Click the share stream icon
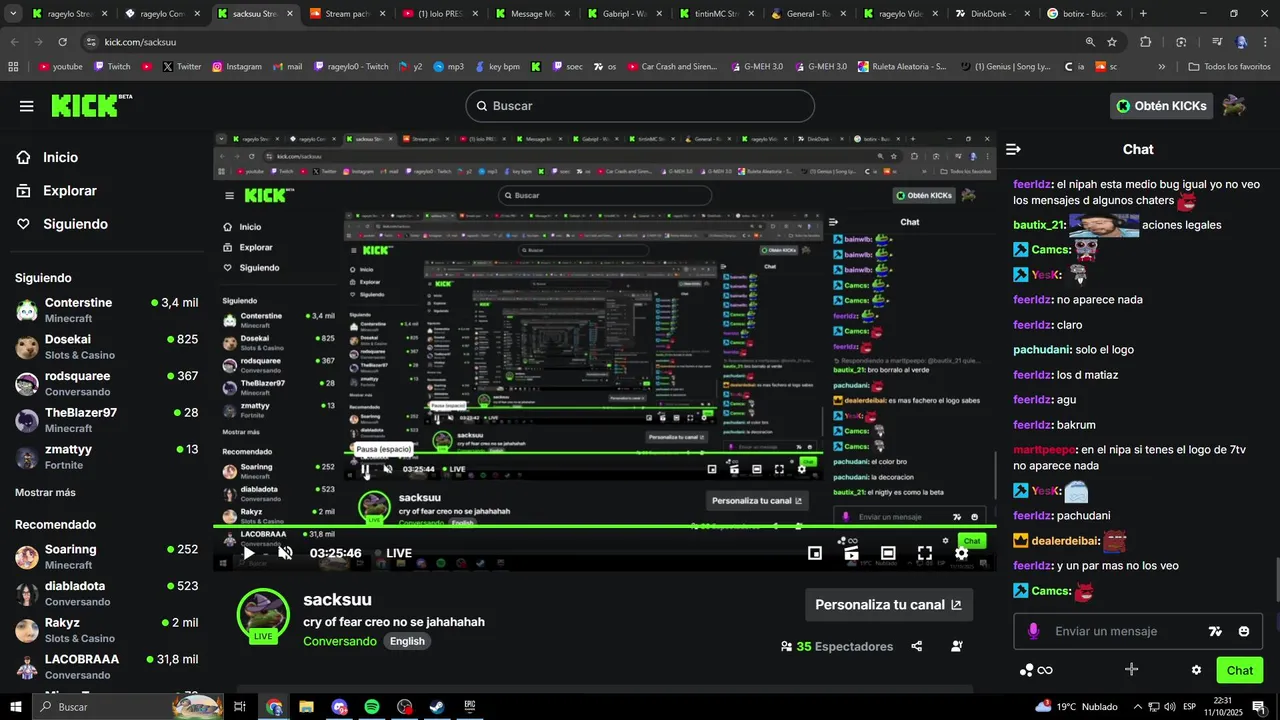1280x720 pixels. coord(917,646)
